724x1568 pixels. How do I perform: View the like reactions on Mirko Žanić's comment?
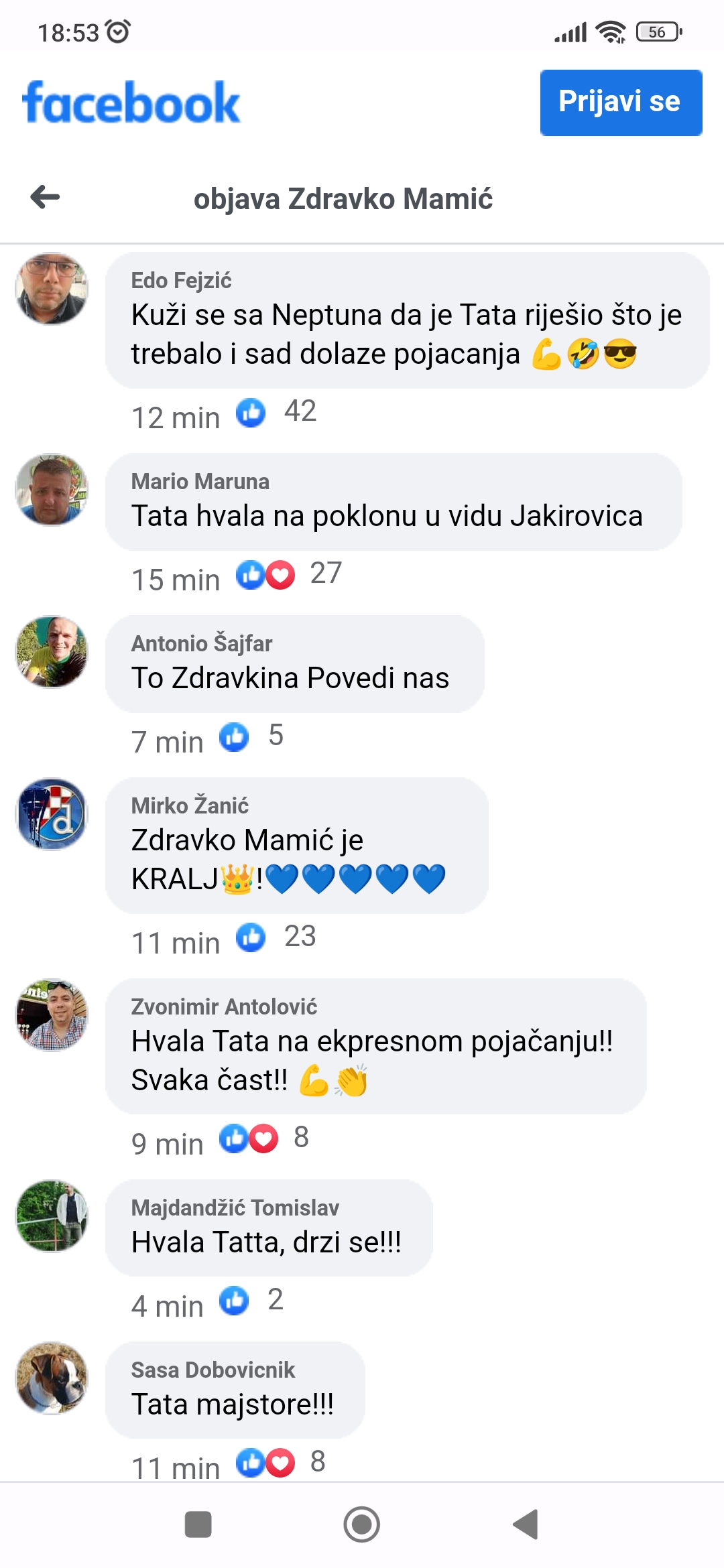coord(251,938)
